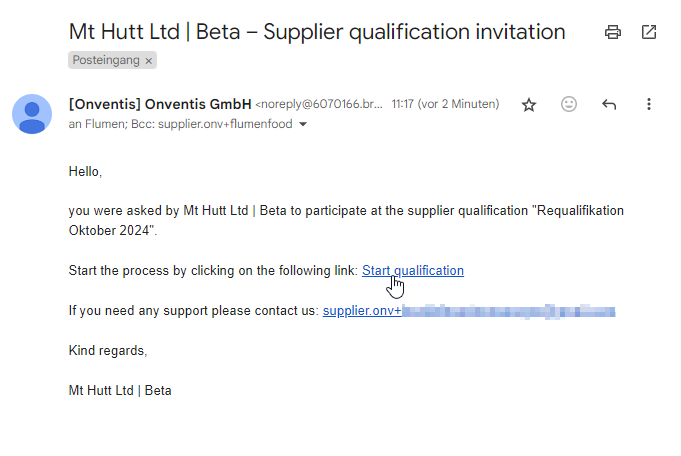Click the sender's profile avatar

[32, 113]
